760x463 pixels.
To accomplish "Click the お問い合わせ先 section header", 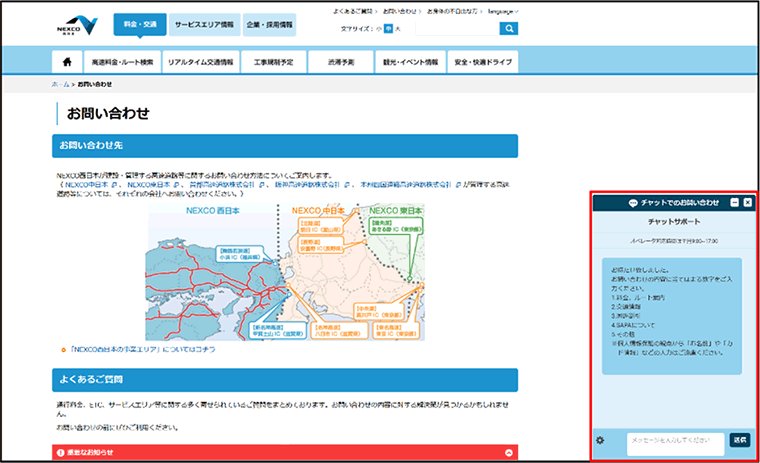I will point(285,146).
